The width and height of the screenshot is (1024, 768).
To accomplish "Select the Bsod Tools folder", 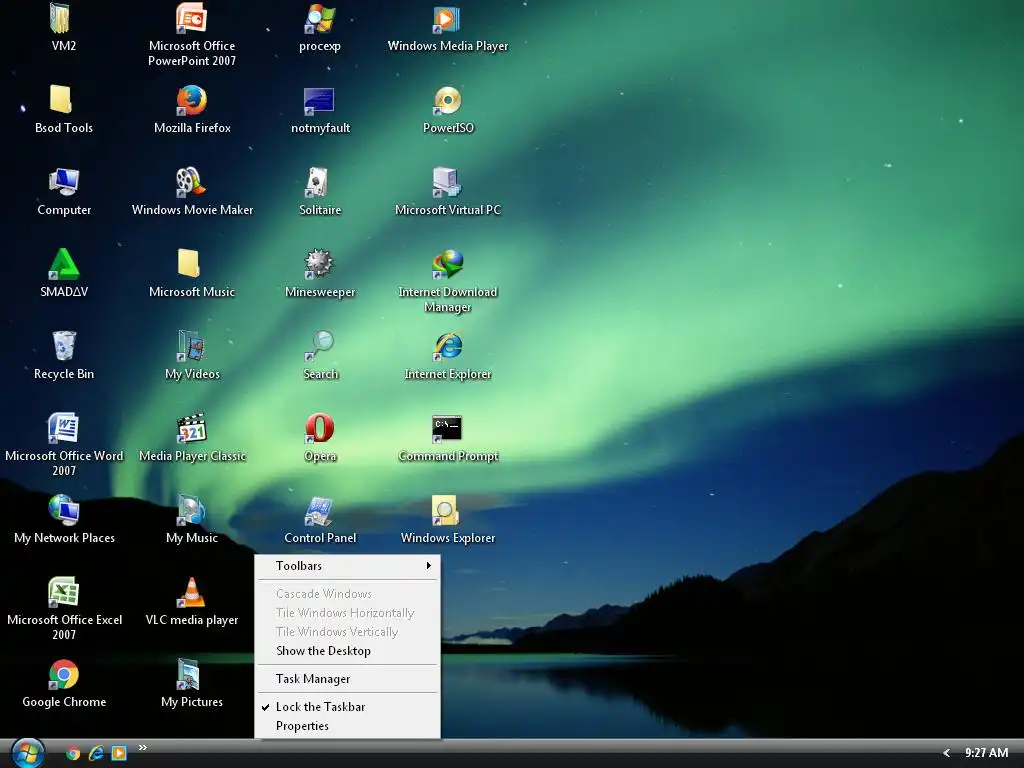I will [x=61, y=100].
